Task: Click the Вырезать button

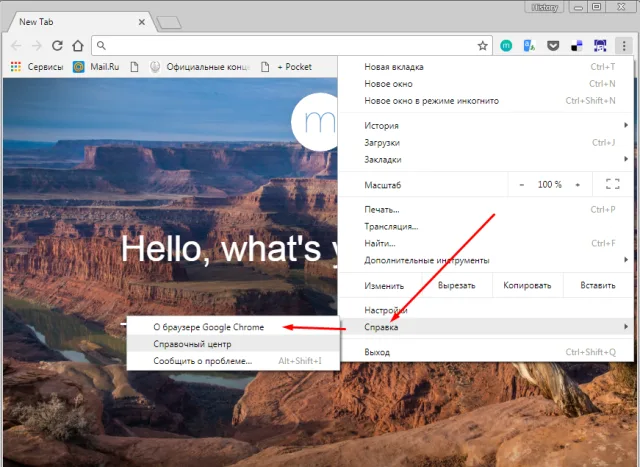Action: (x=457, y=285)
